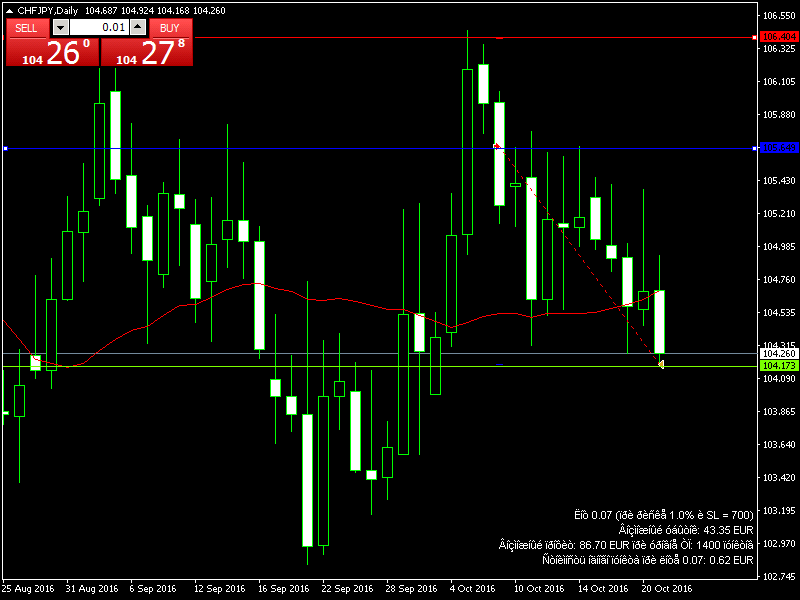Click left handle of blue horizontal line
The image size is (800, 600).
pyautogui.click(x=5, y=148)
